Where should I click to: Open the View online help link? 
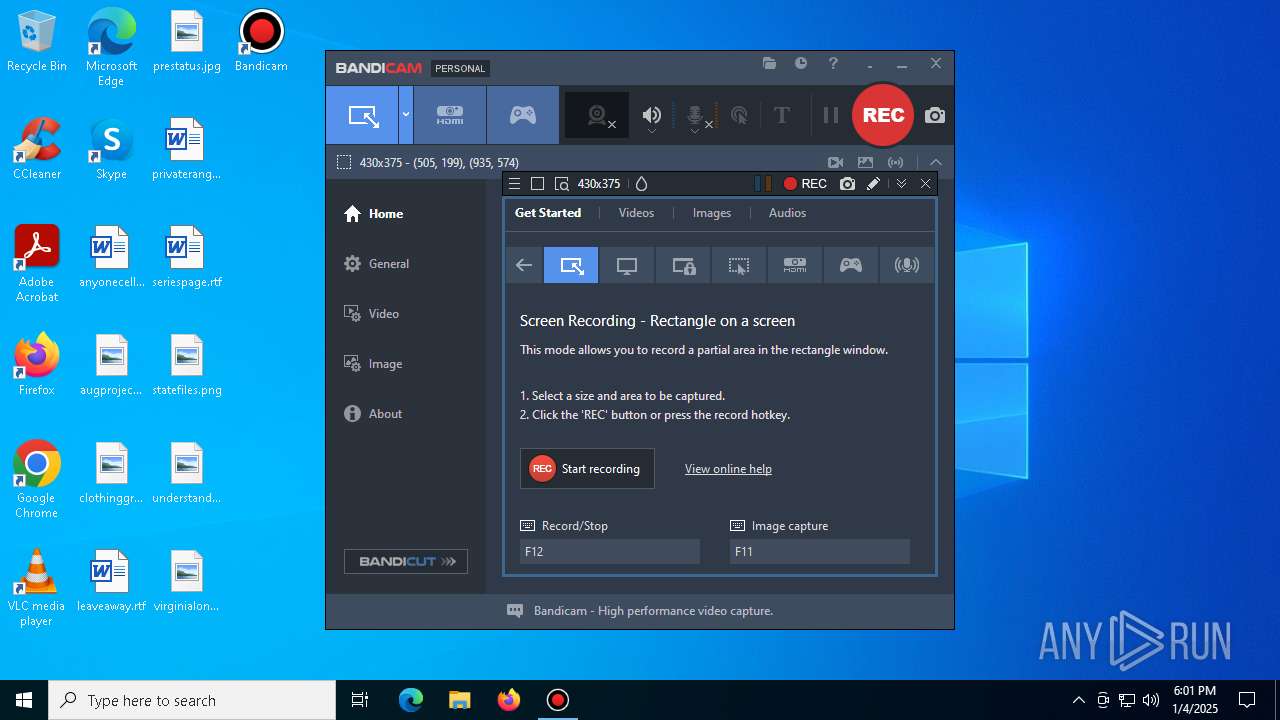728,469
